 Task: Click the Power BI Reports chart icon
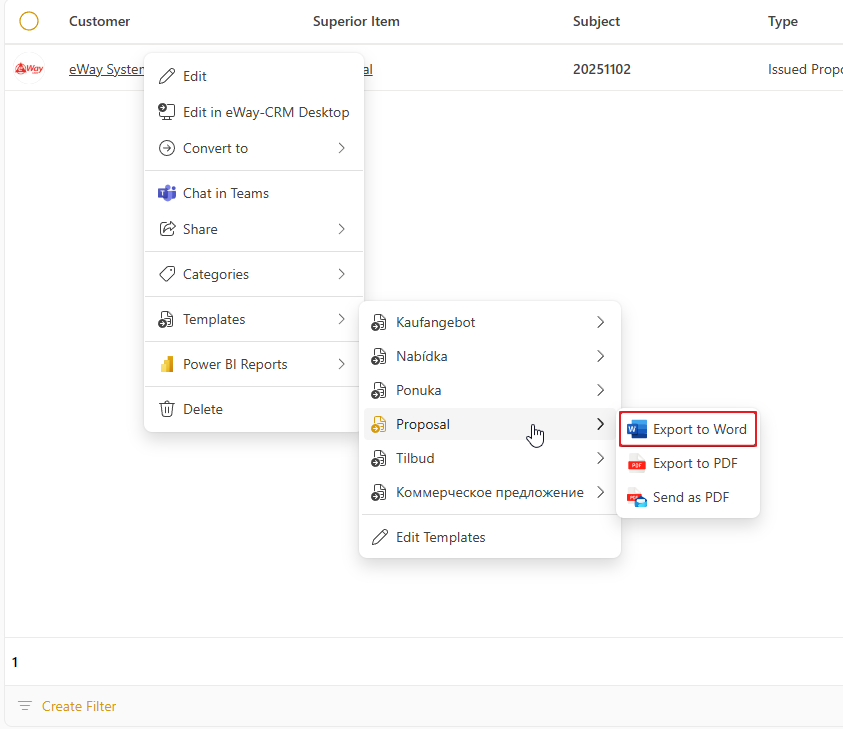[x=167, y=365]
